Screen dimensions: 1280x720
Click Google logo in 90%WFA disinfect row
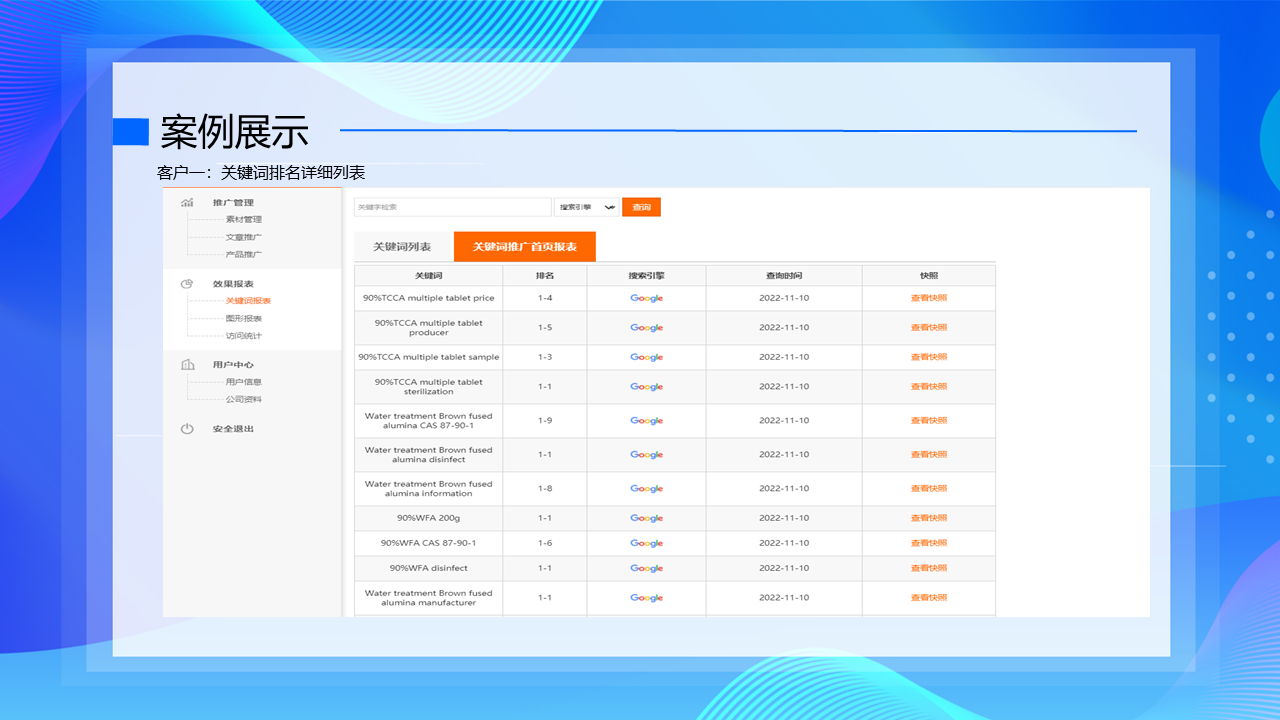click(646, 568)
